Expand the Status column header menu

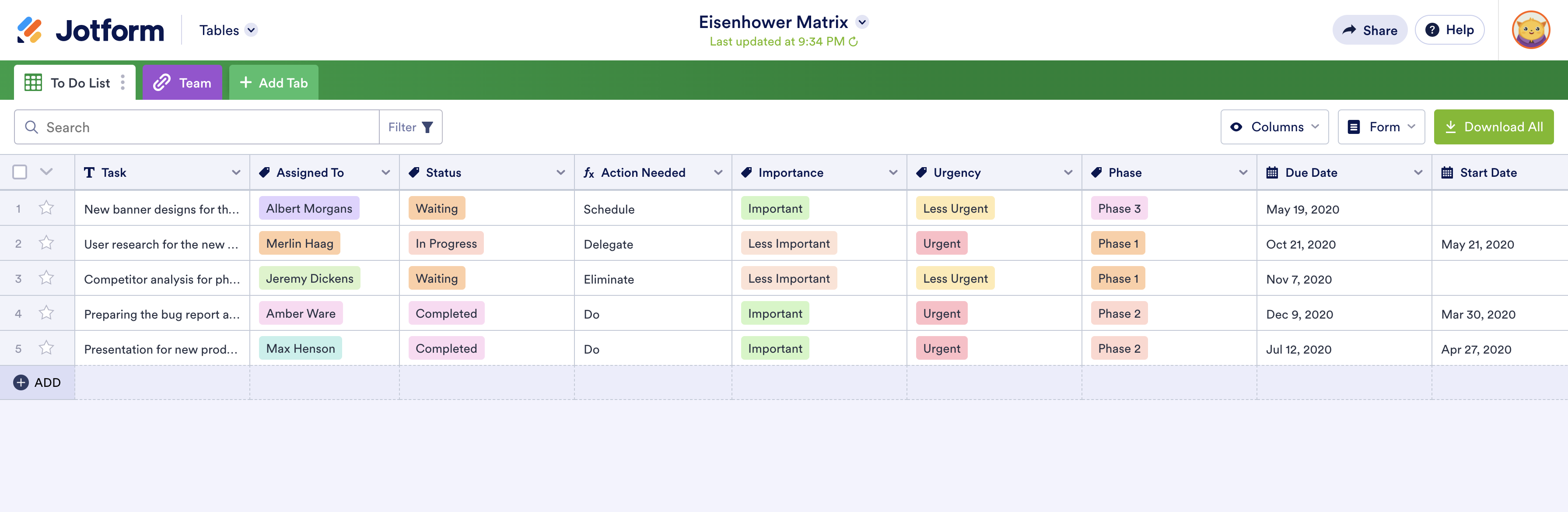pyautogui.click(x=560, y=173)
